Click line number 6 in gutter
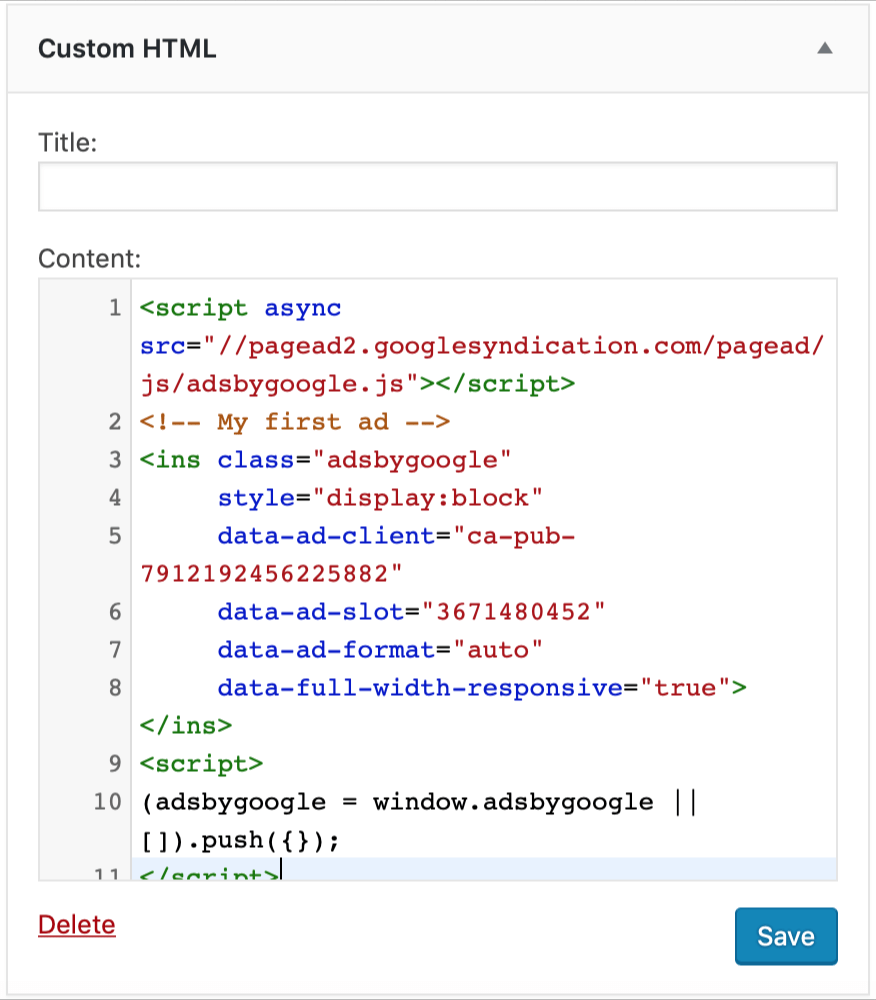Viewport: 876px width, 1000px height. [x=115, y=612]
